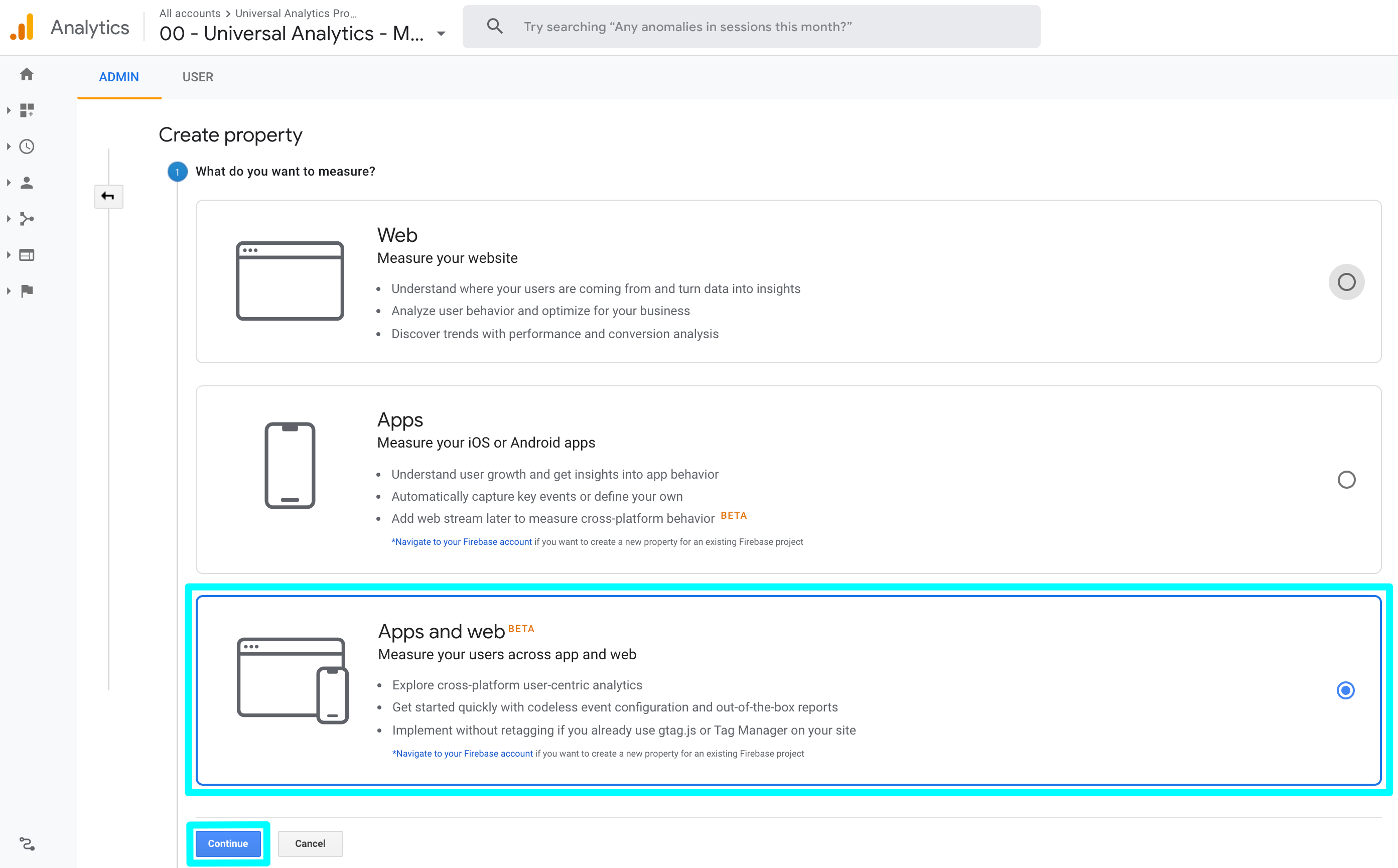The image size is (1398, 868).
Task: Open Acquisition arrows icon in sidebar
Action: (x=27, y=219)
